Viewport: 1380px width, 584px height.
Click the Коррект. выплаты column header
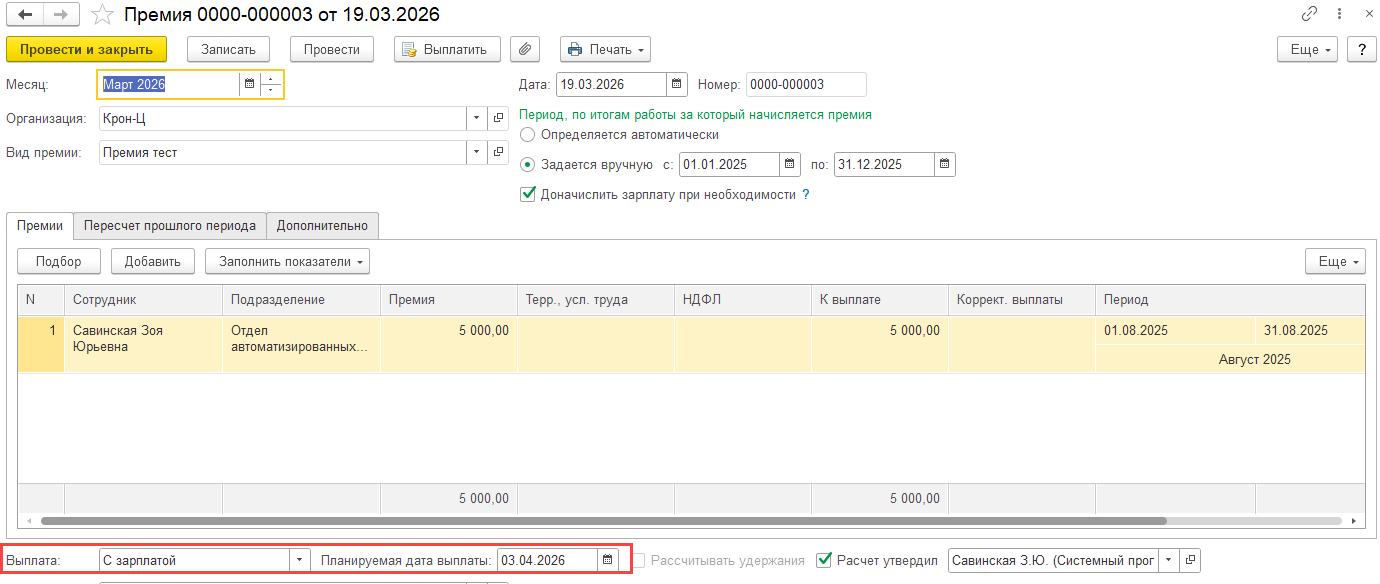pyautogui.click(x=1022, y=300)
